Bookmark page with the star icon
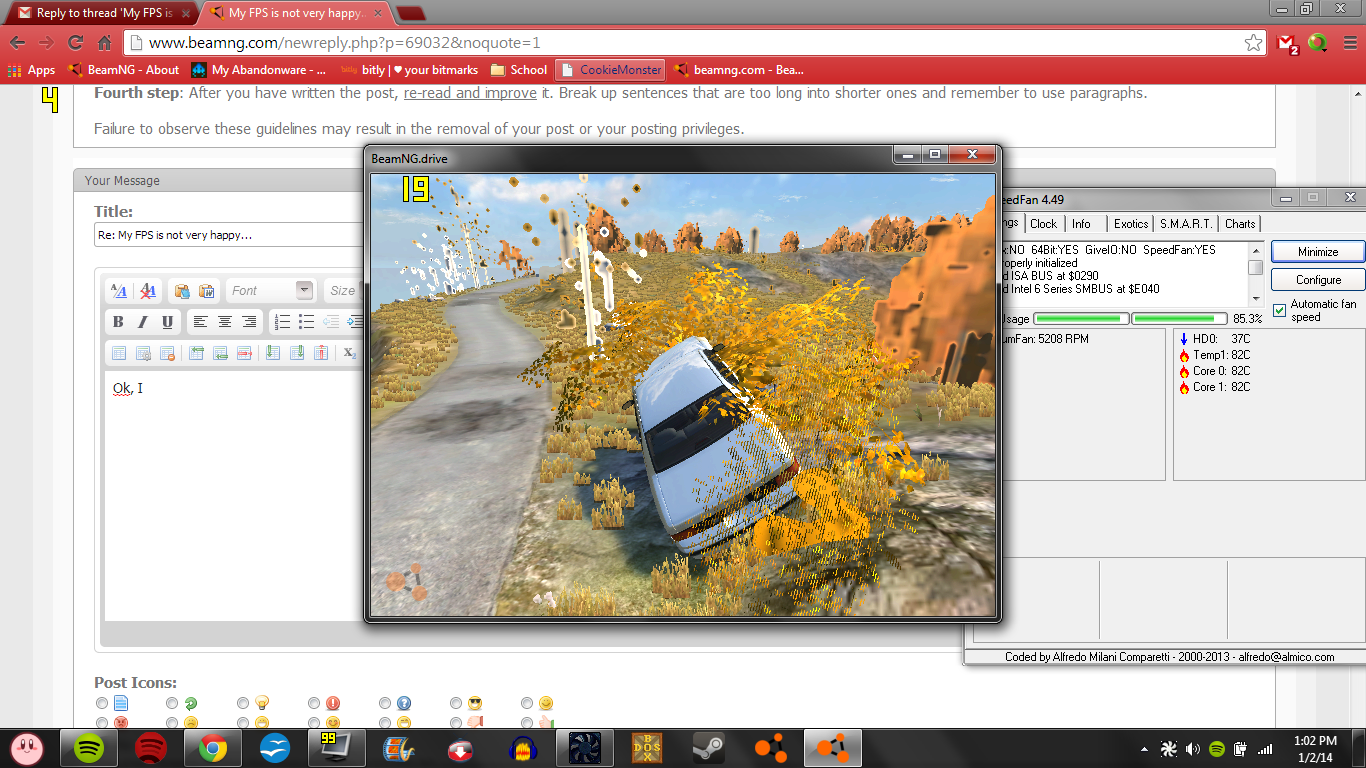The height and width of the screenshot is (768, 1366). 1253,43
